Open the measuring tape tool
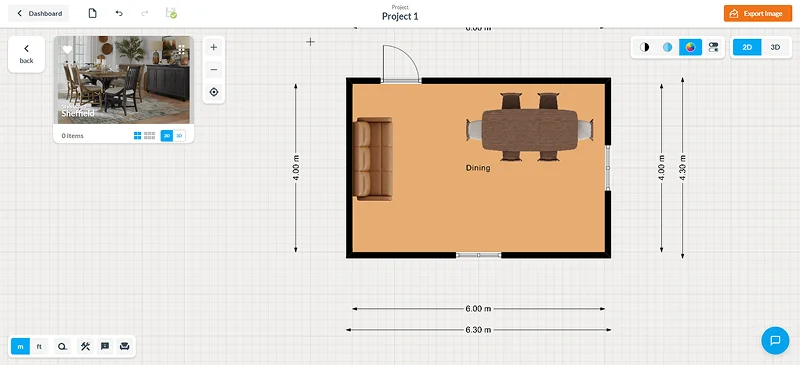Viewport: 800px width, 365px height. [63, 347]
